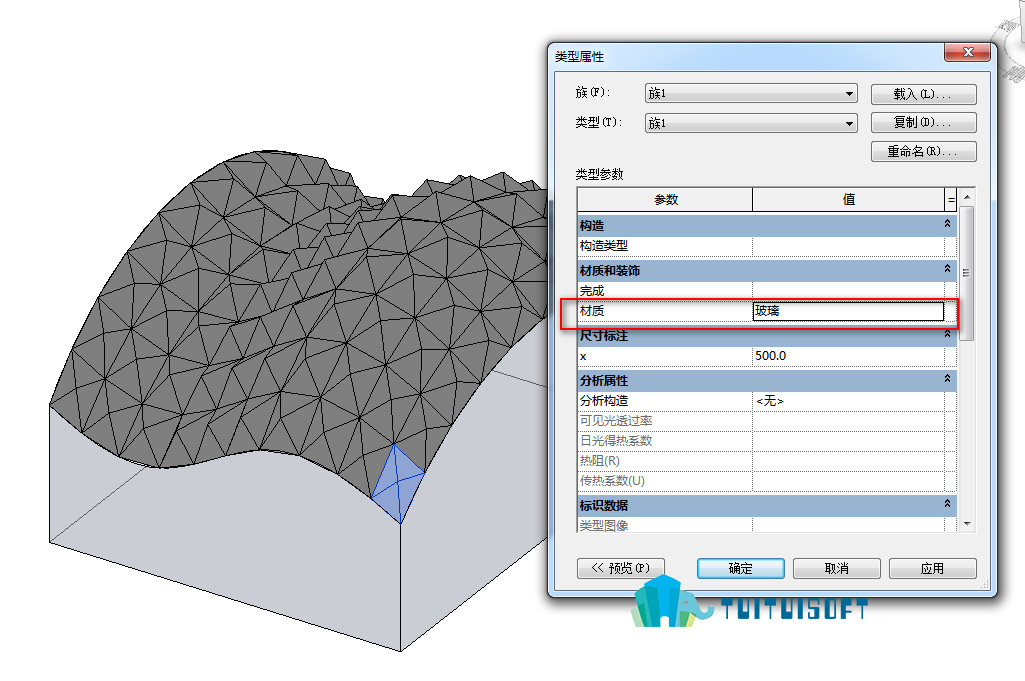Select the 传热系数(U) row
Viewport: 1025px width, 681px height.
767,481
